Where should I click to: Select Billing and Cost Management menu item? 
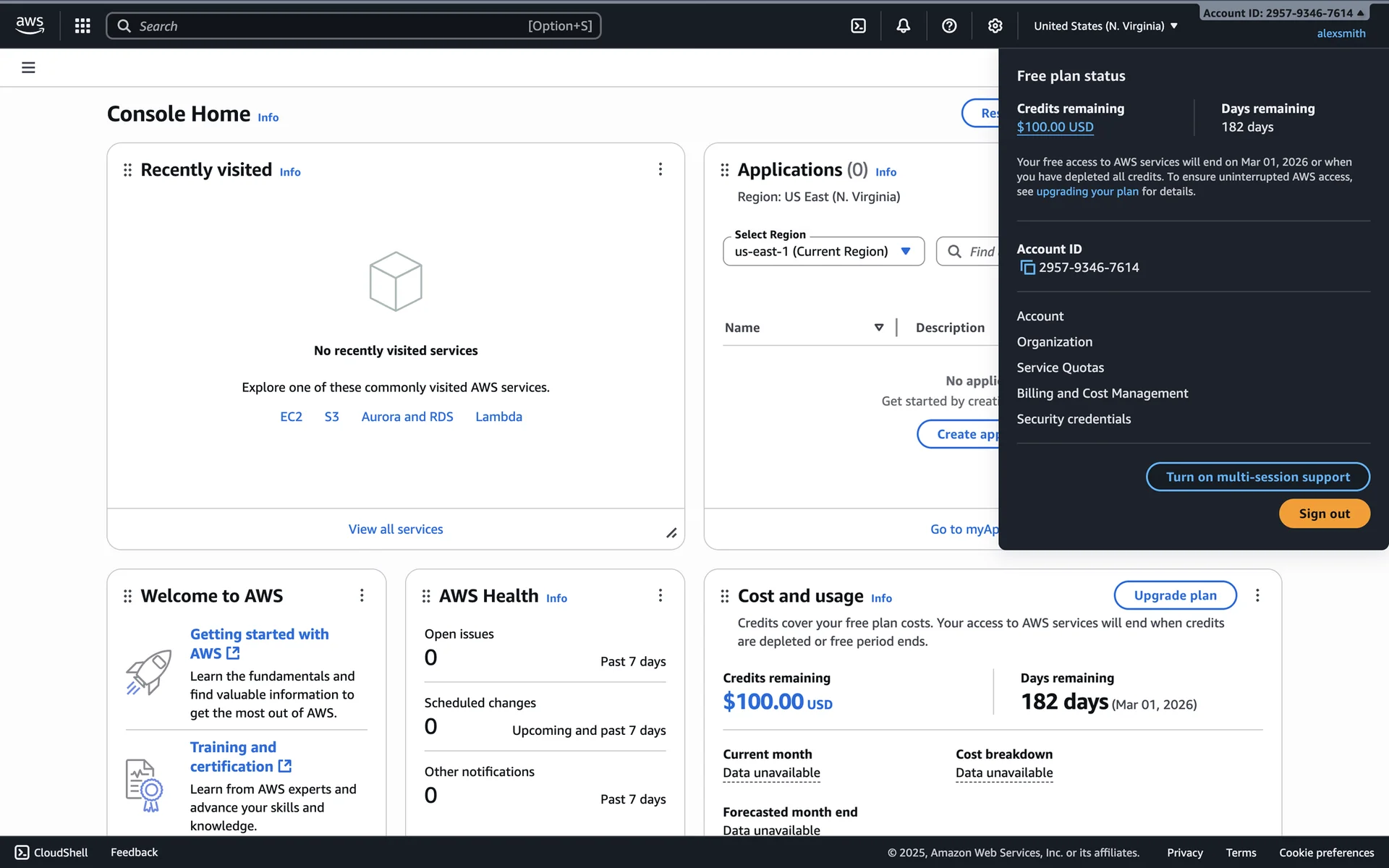pyautogui.click(x=1102, y=393)
